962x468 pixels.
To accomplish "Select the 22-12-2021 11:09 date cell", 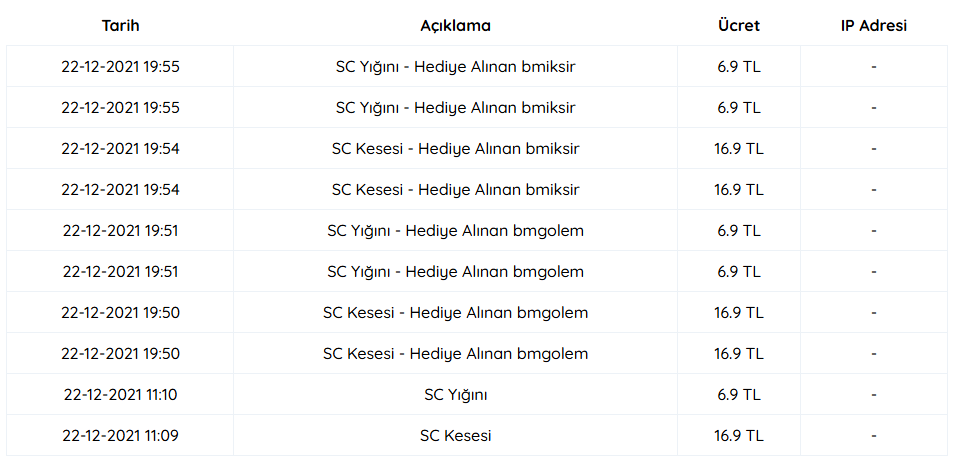I will pyautogui.click(x=120, y=435).
